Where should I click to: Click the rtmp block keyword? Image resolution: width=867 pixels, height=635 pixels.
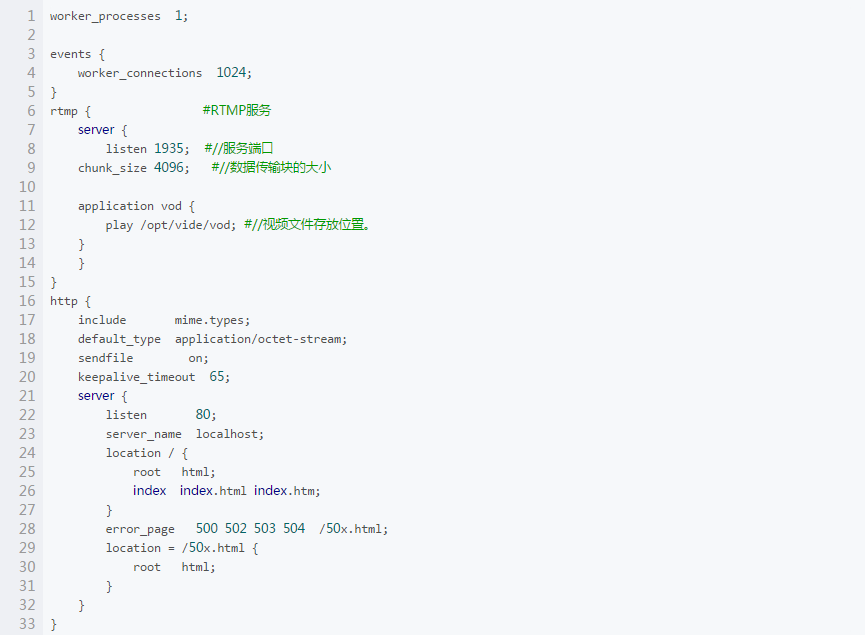point(64,111)
